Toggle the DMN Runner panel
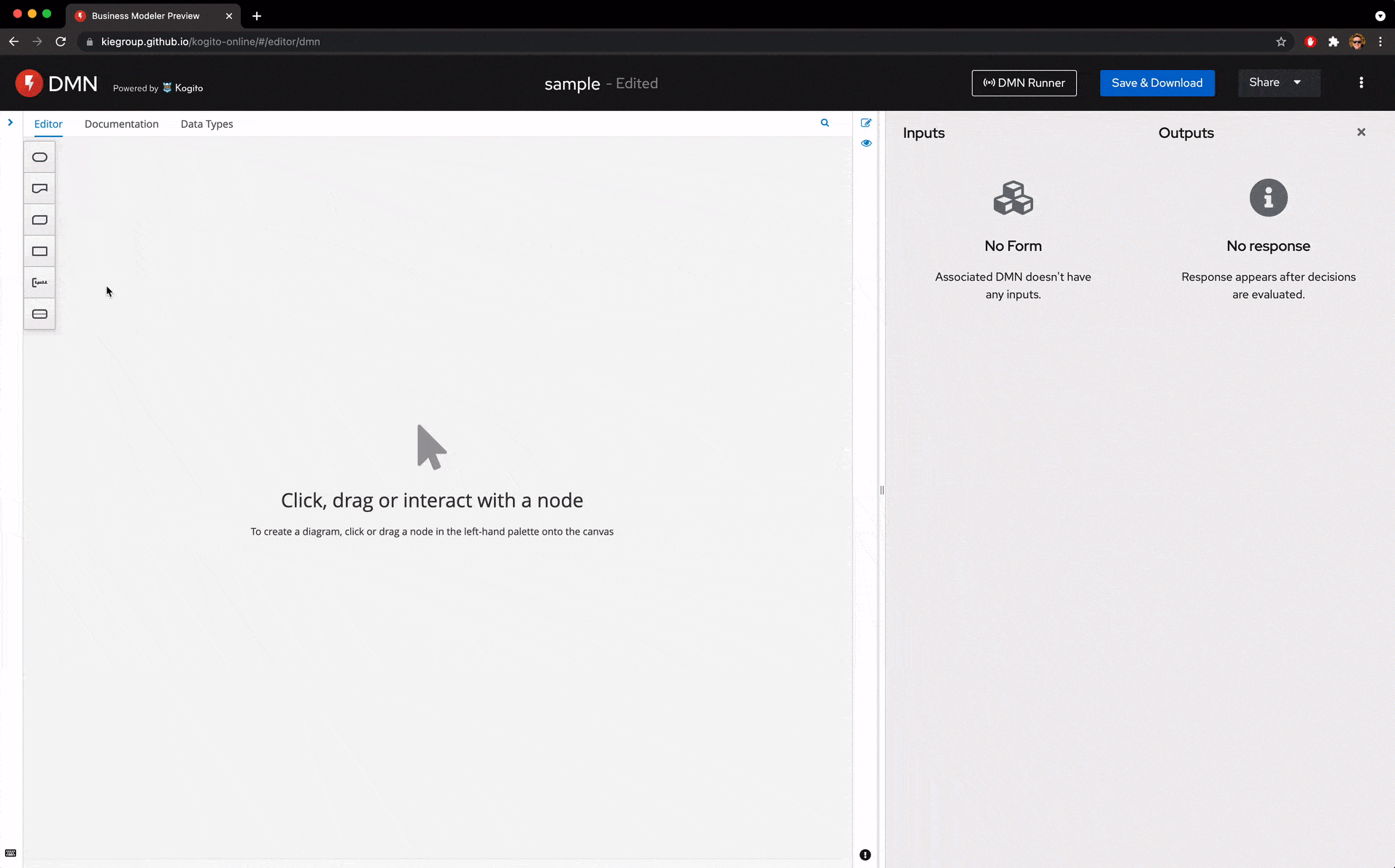Screen dimensions: 1395x868 pos(1024,83)
